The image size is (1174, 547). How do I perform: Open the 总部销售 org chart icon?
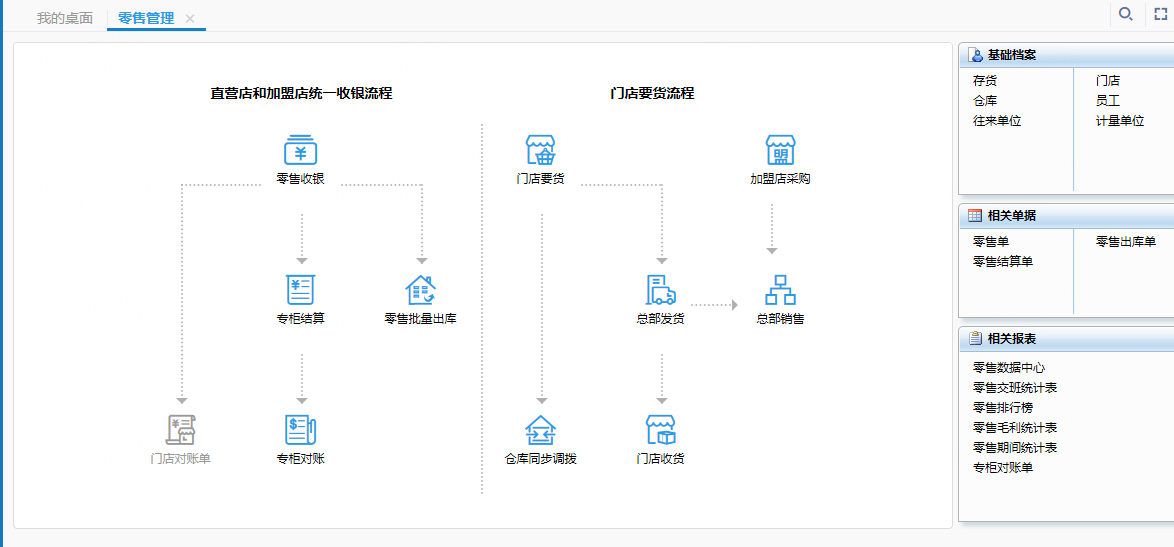click(x=780, y=289)
